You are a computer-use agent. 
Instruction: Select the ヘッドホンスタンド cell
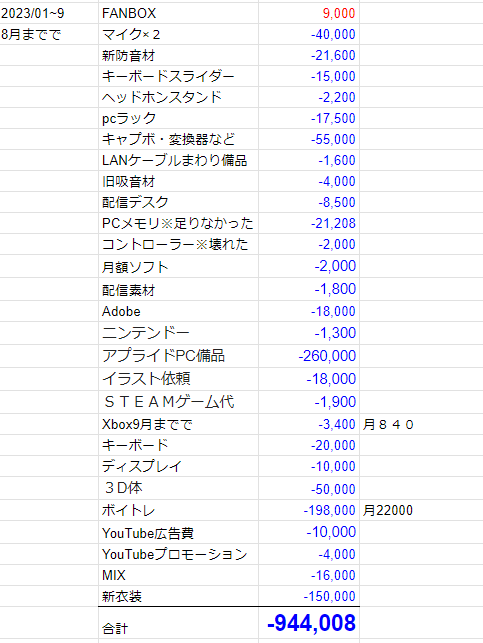(x=178, y=97)
